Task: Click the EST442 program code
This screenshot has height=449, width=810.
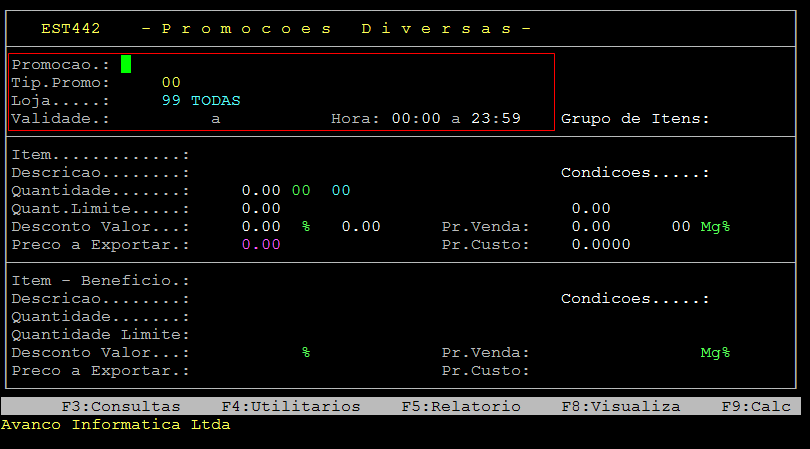Action: click(x=71, y=28)
